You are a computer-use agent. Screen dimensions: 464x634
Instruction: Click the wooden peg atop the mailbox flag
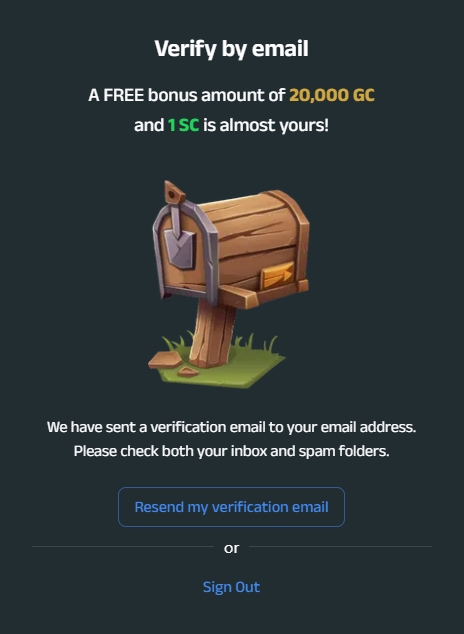[x=174, y=192]
